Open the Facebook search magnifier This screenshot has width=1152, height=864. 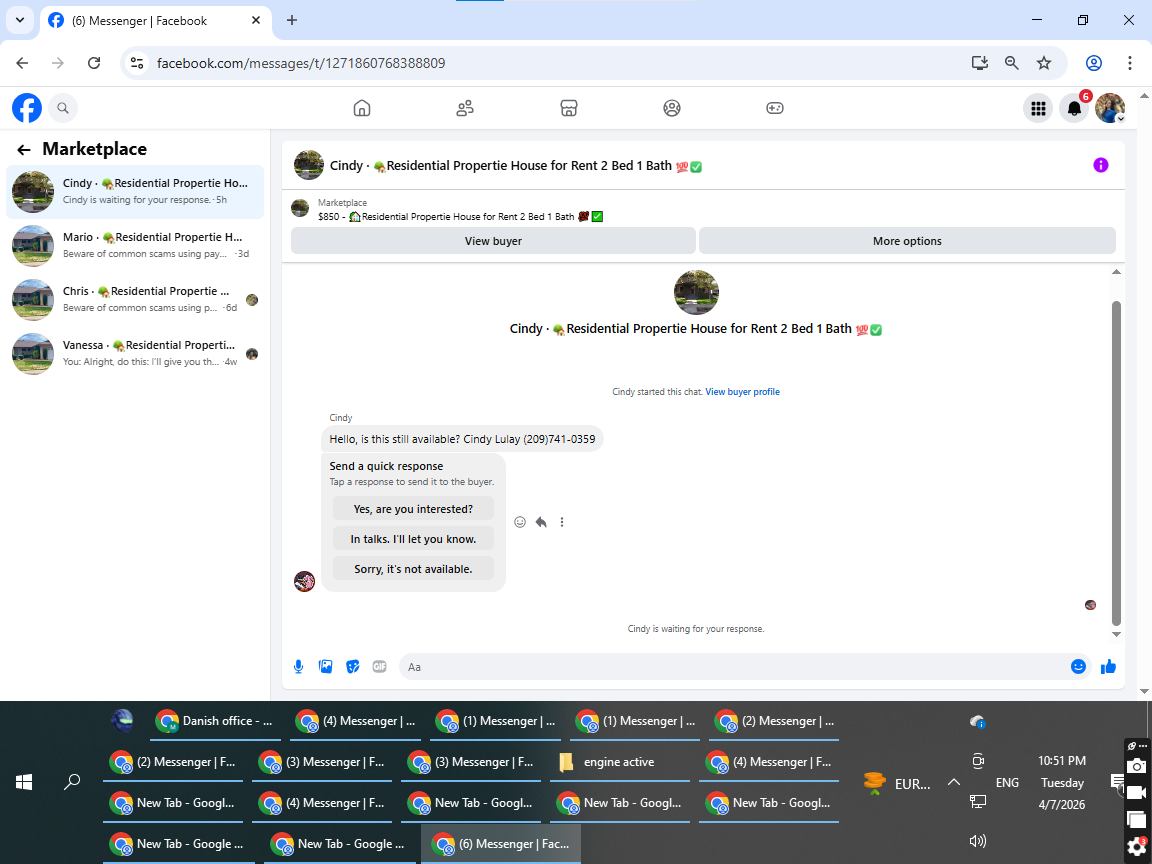click(x=63, y=108)
